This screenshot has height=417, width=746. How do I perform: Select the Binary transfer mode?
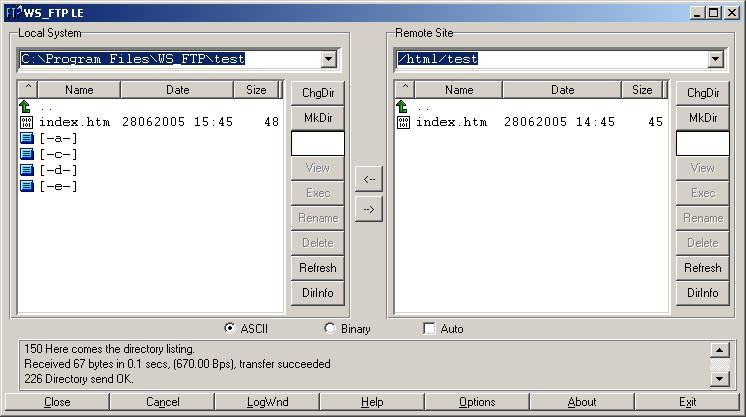point(330,328)
